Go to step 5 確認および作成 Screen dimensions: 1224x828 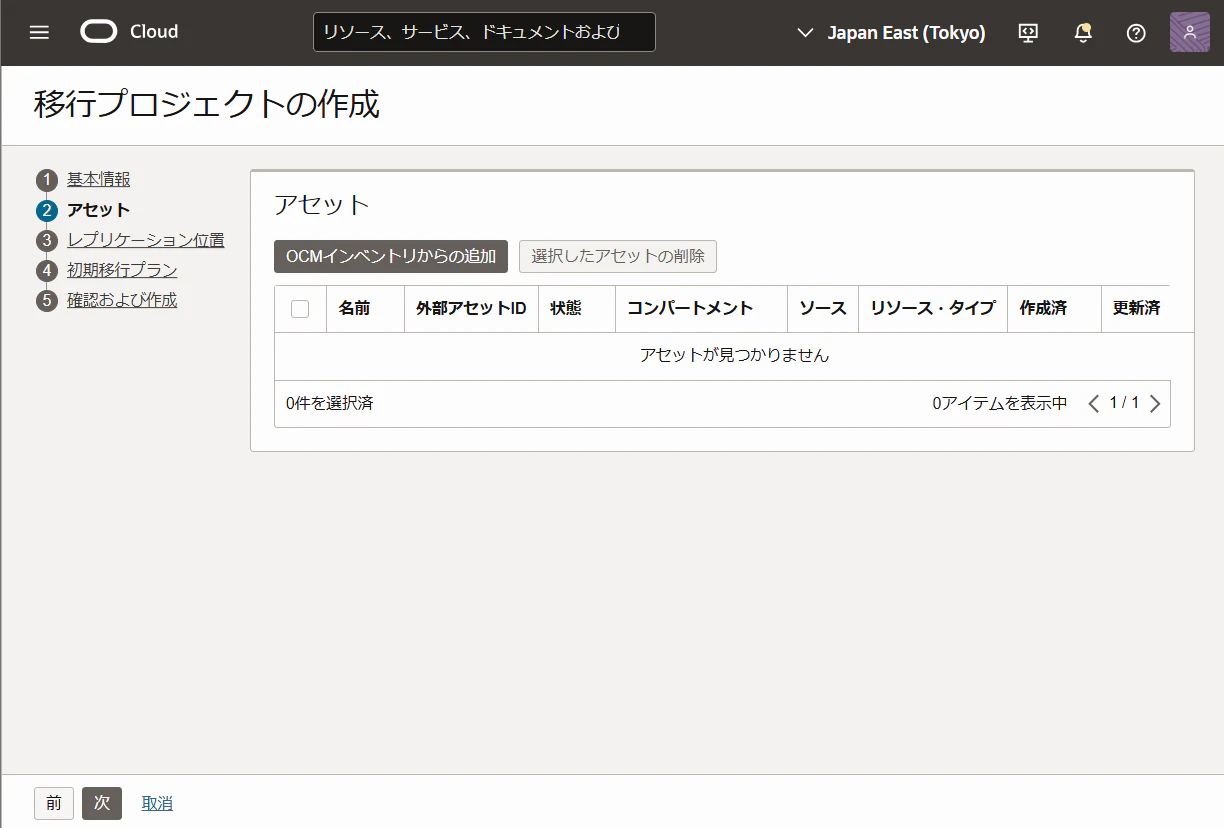pos(122,300)
